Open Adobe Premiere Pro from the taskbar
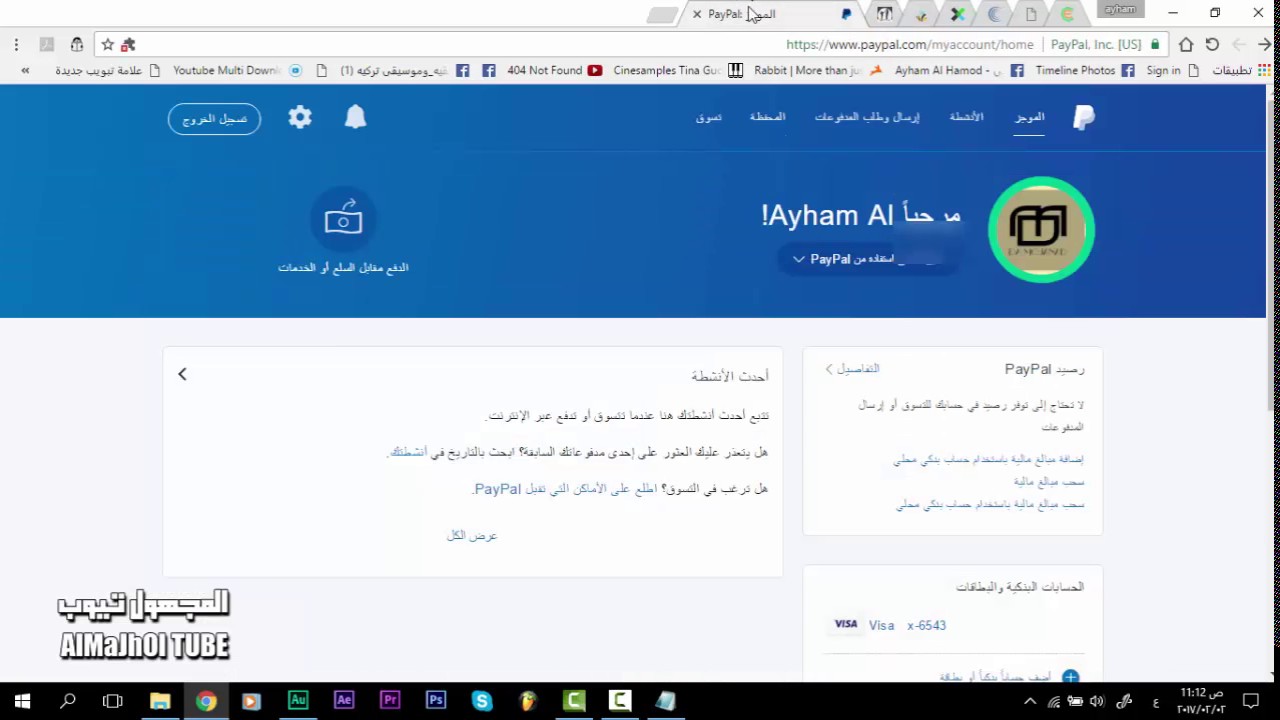This screenshot has width=1280, height=720. pyautogui.click(x=390, y=701)
